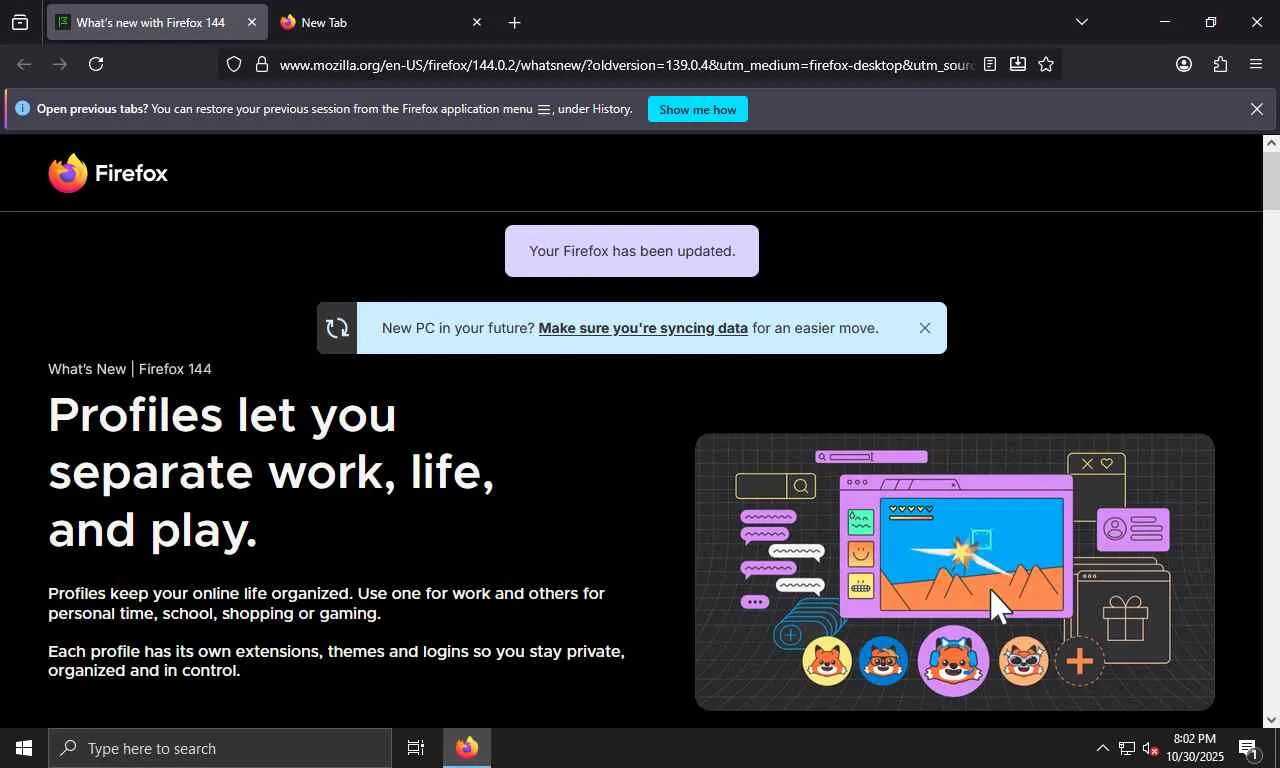Open the muted volume tray icon
Screen dimensions: 1280x768
[1150, 748]
